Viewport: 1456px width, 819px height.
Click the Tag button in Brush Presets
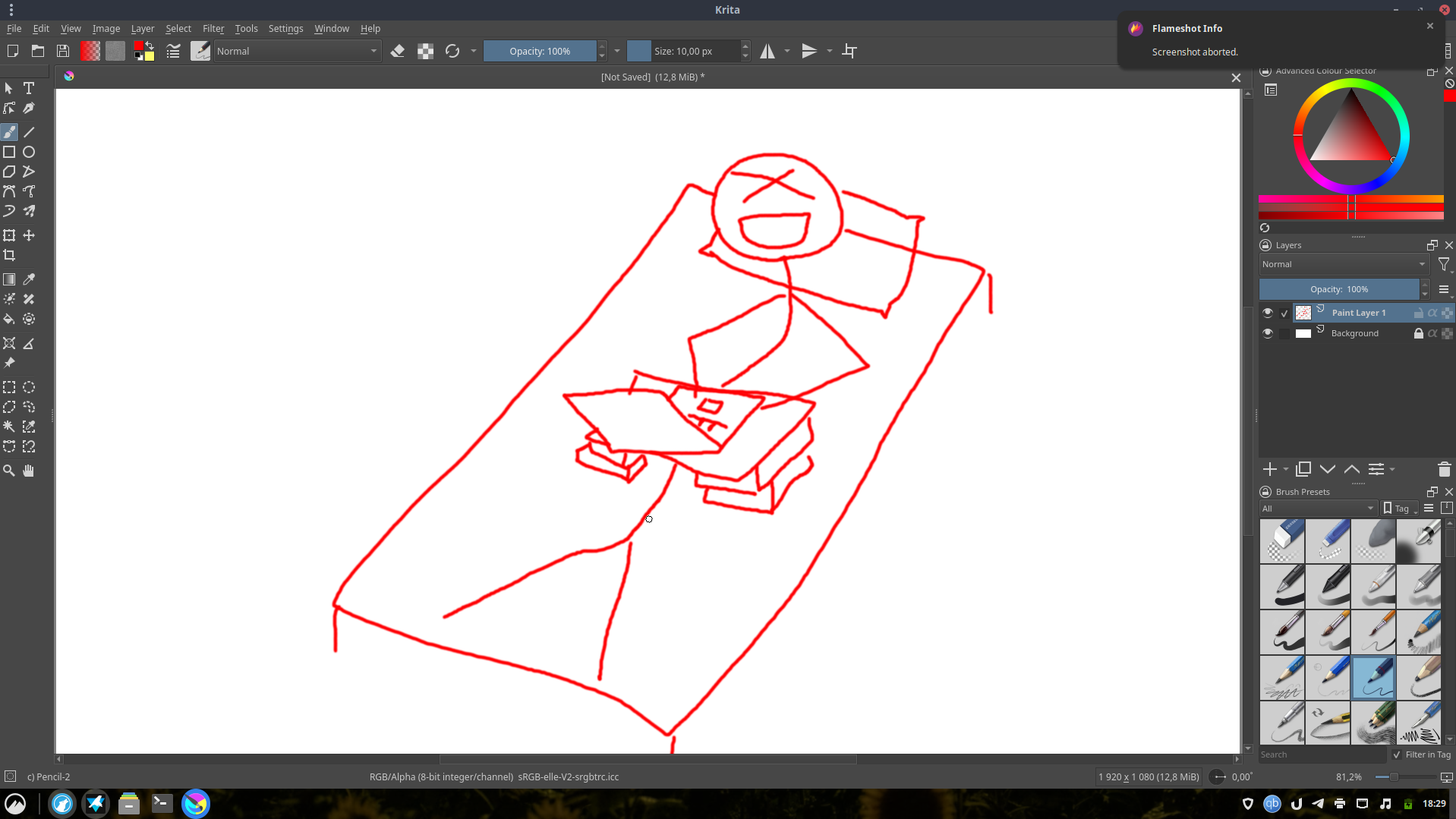tap(1397, 509)
